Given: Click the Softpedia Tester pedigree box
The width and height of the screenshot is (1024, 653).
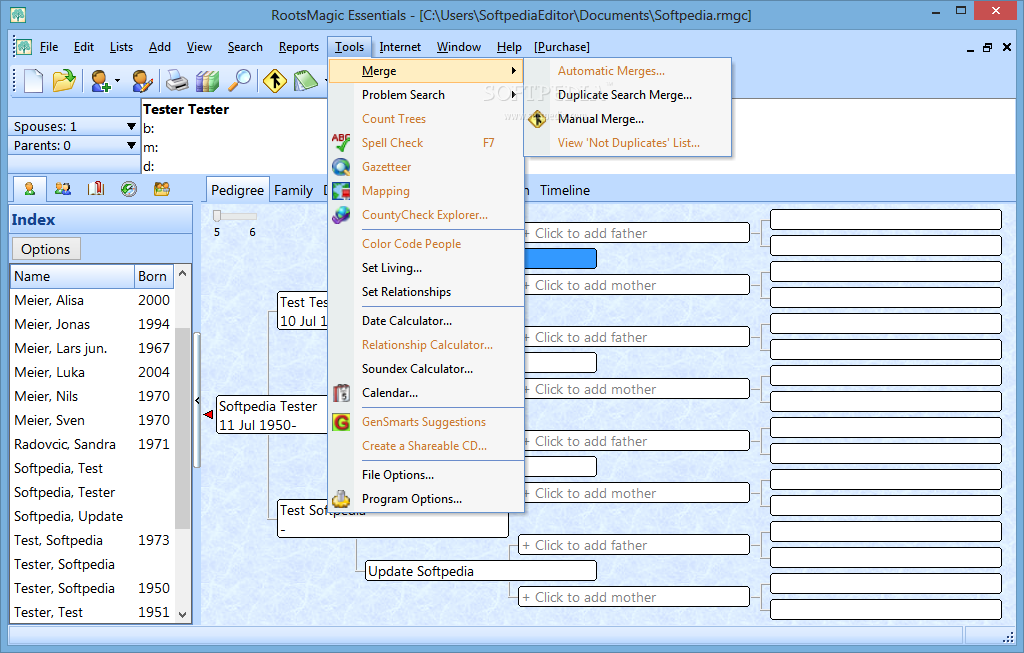Looking at the screenshot, I should pos(272,415).
